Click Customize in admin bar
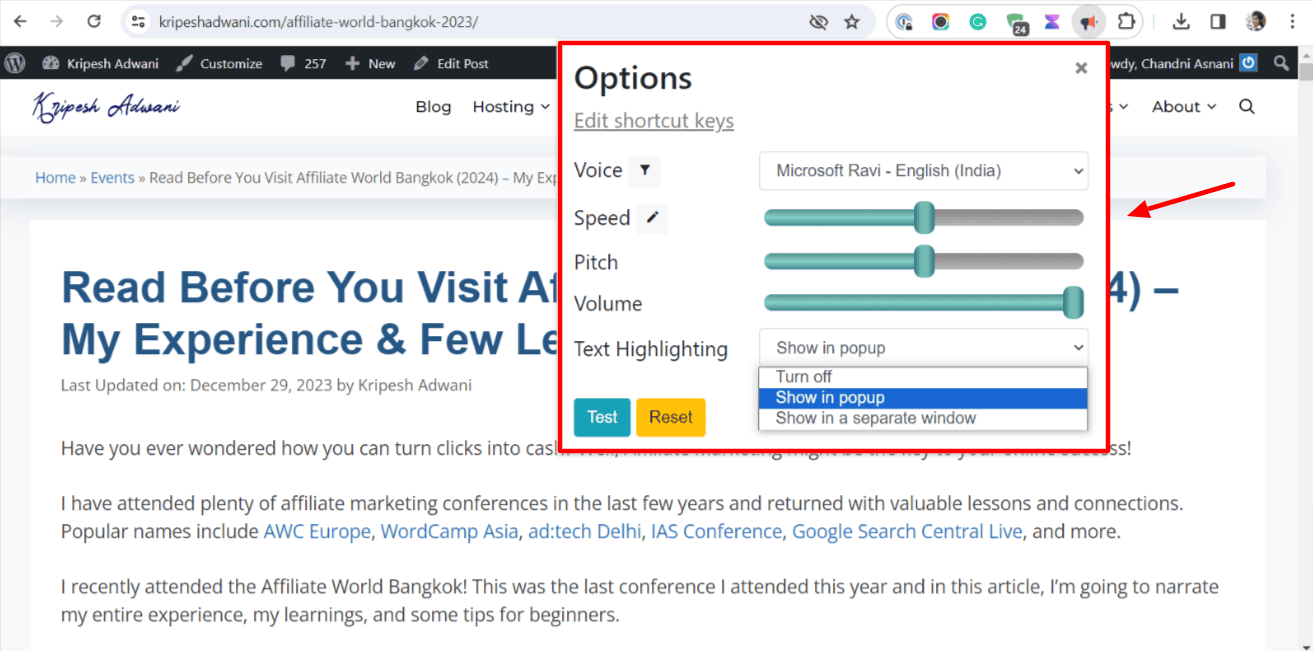The width and height of the screenshot is (1313, 651). coord(219,63)
